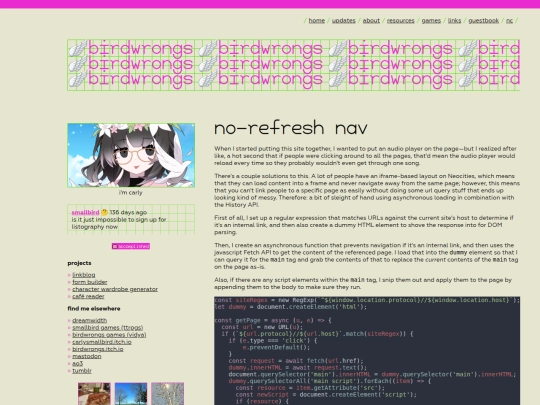Visit the dreamwidth profile link
540x405 pixels.
90,320
